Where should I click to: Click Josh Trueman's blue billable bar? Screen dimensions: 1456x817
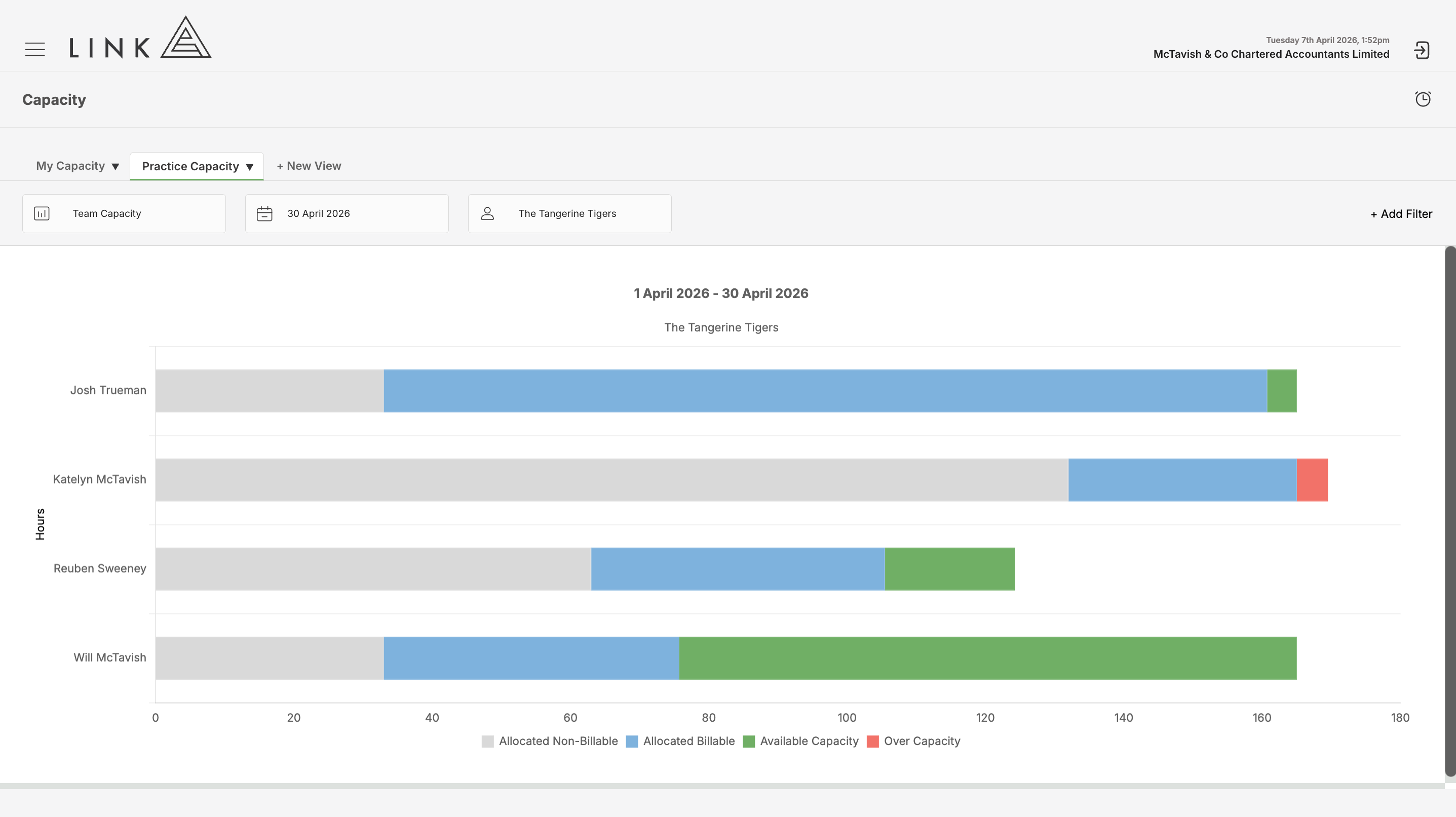825,391
